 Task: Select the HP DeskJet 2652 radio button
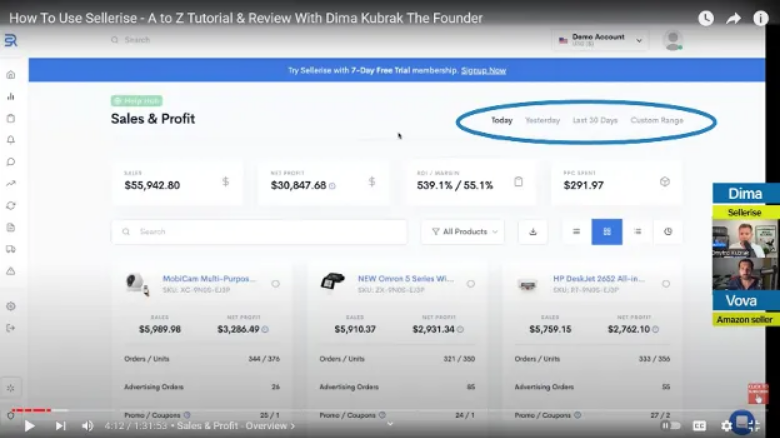click(x=666, y=284)
